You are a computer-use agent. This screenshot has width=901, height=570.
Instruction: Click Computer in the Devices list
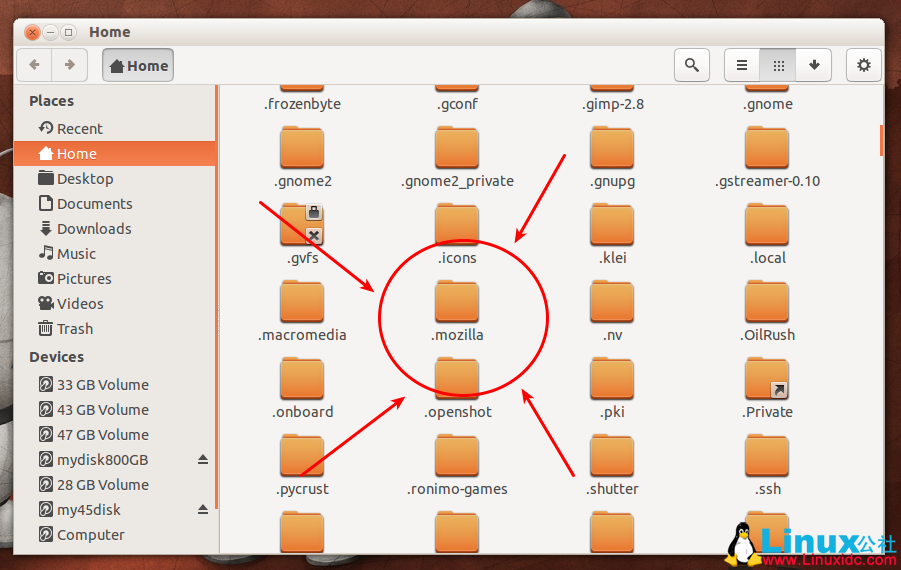point(90,535)
